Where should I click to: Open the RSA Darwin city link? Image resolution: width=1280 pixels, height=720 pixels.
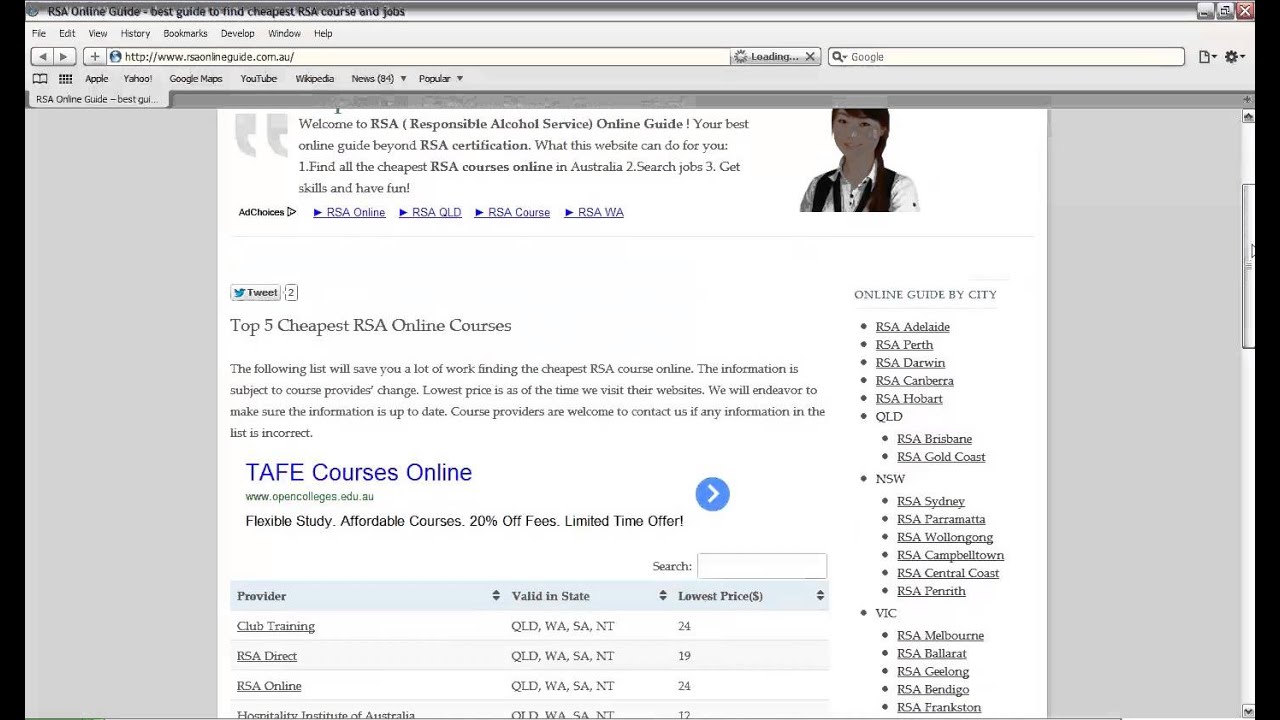(910, 363)
